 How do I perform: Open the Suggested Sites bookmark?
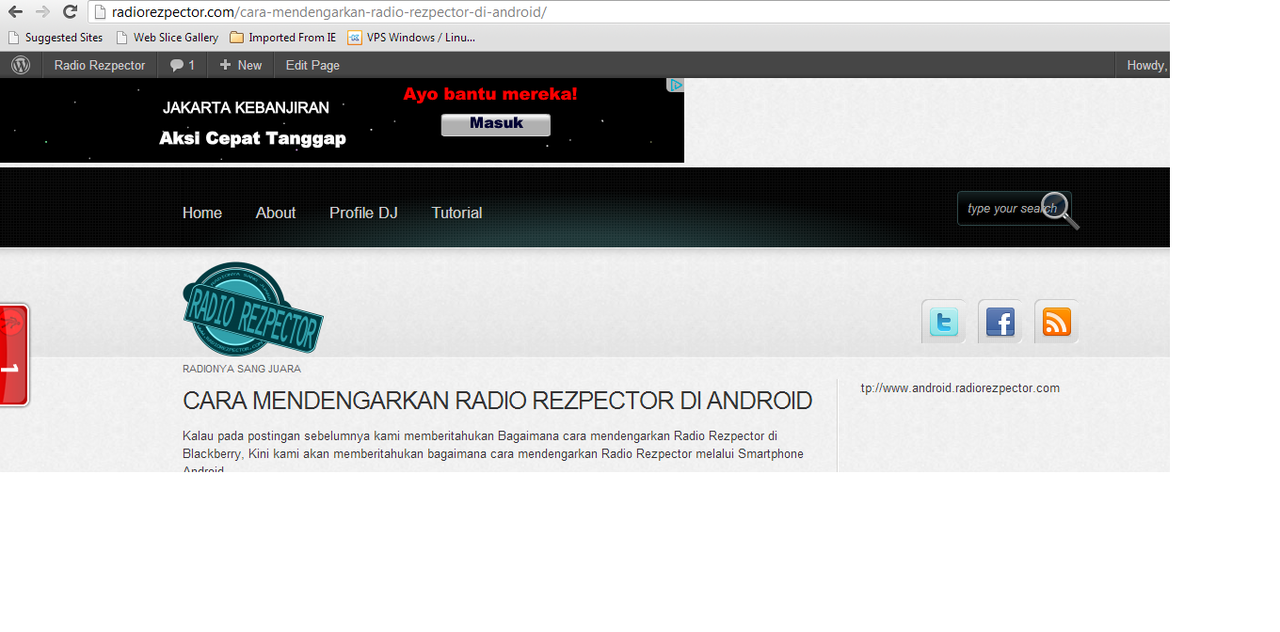tap(55, 38)
